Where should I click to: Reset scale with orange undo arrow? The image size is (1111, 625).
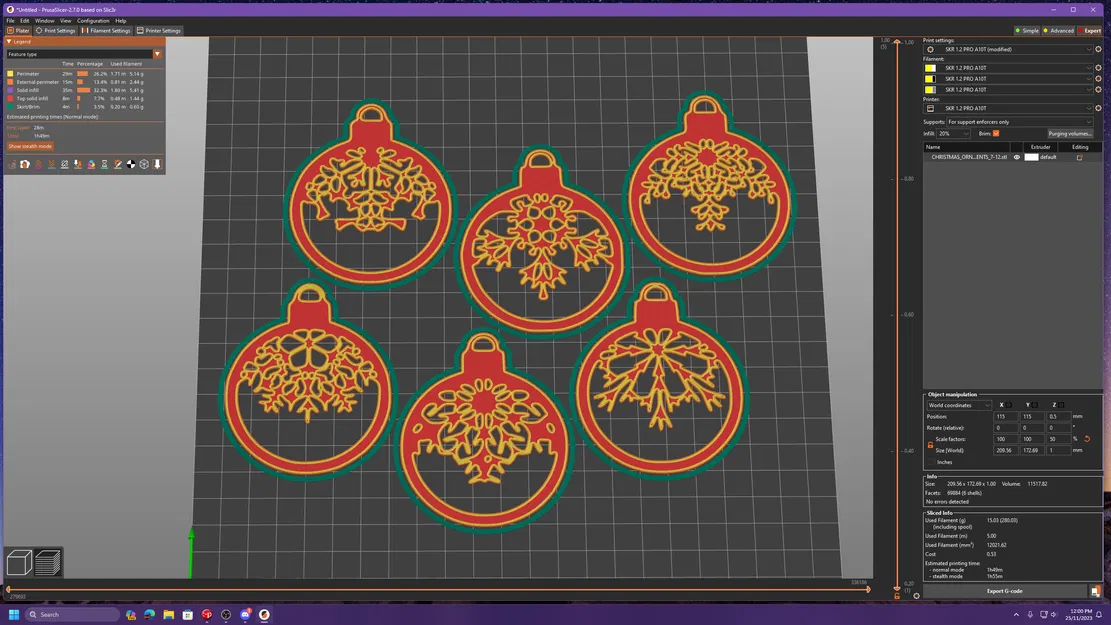1087,439
